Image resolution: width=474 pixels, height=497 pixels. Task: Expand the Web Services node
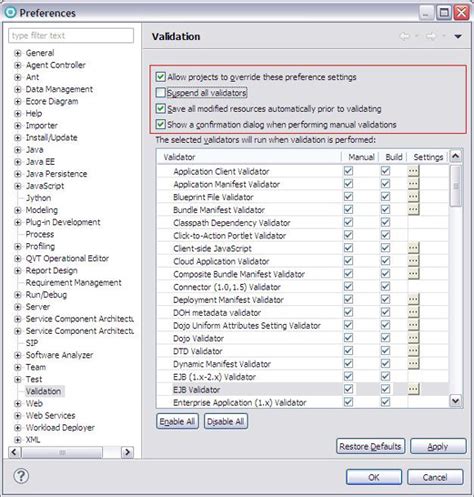tap(18, 415)
